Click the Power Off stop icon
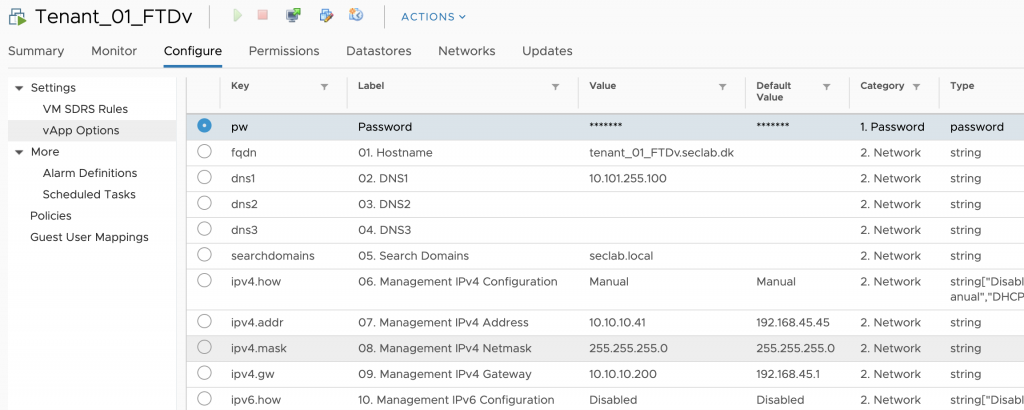 click(263, 16)
